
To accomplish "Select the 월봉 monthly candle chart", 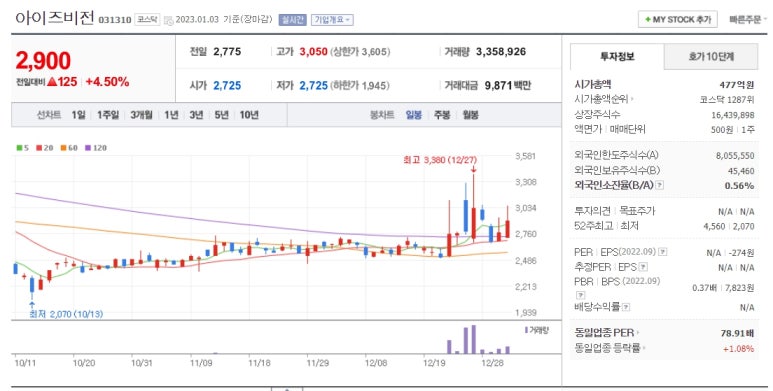I will pyautogui.click(x=471, y=115).
